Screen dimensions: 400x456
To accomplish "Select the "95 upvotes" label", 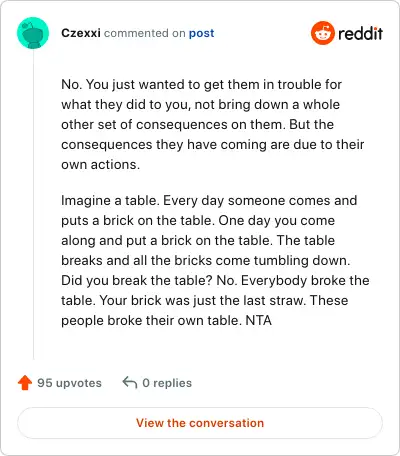I will click(x=69, y=383).
